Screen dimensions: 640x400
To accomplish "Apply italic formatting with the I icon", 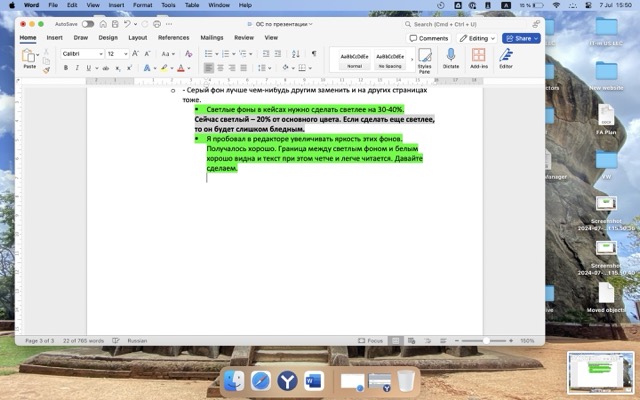I will point(76,68).
